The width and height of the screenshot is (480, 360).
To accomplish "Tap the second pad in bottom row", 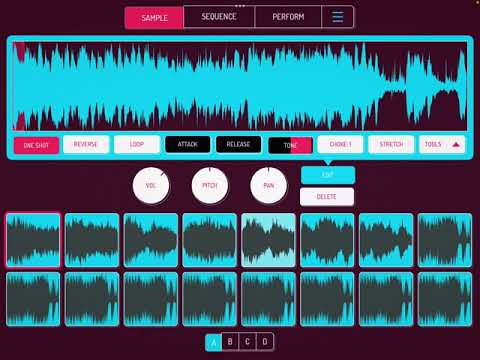I will 92,299.
